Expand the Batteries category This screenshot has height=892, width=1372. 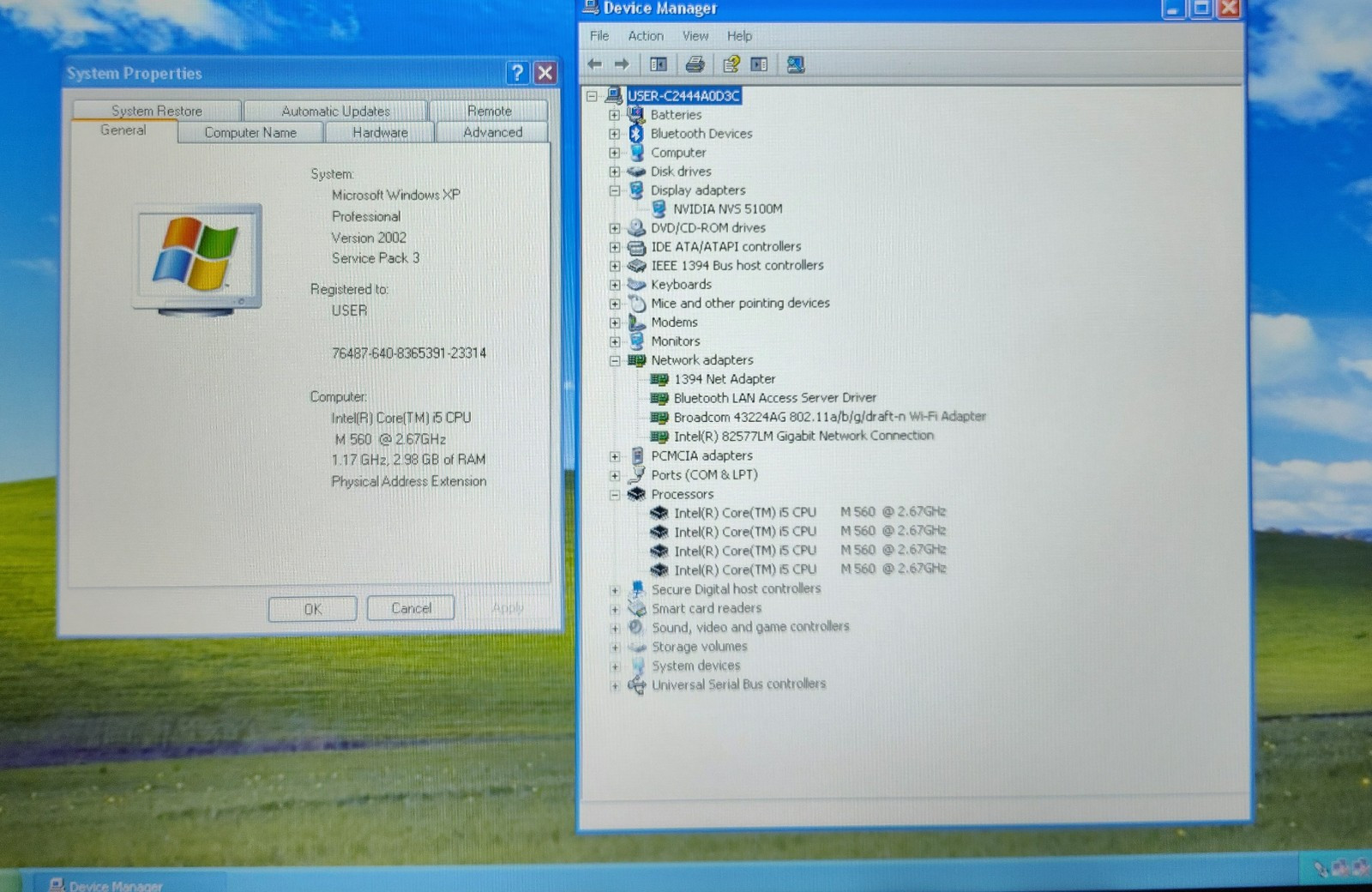(615, 115)
